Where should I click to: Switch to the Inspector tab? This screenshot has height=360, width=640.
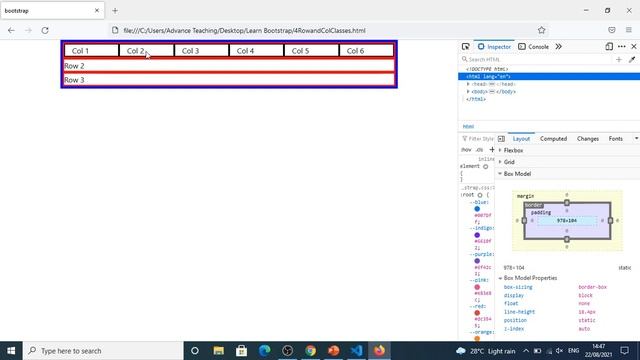(494, 47)
